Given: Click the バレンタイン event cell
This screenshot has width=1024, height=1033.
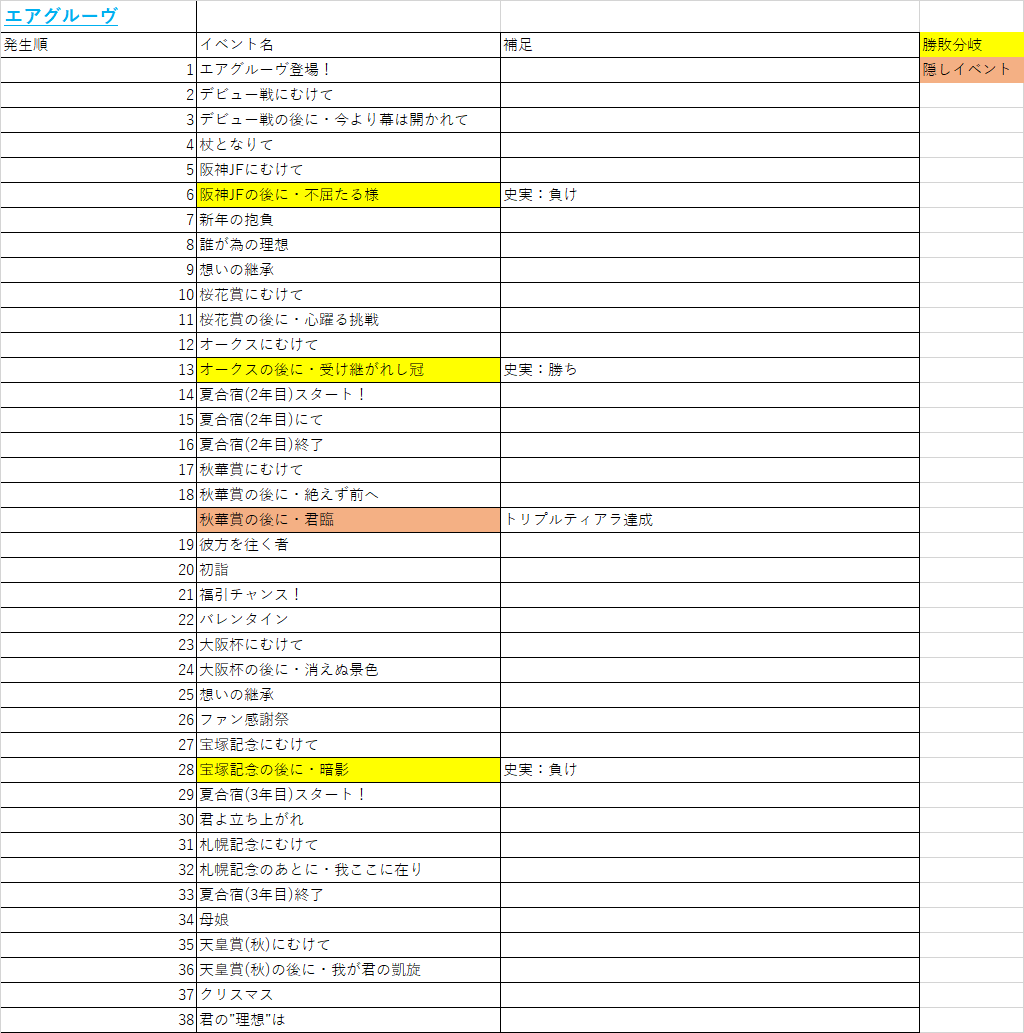Looking at the screenshot, I should coord(348,620).
